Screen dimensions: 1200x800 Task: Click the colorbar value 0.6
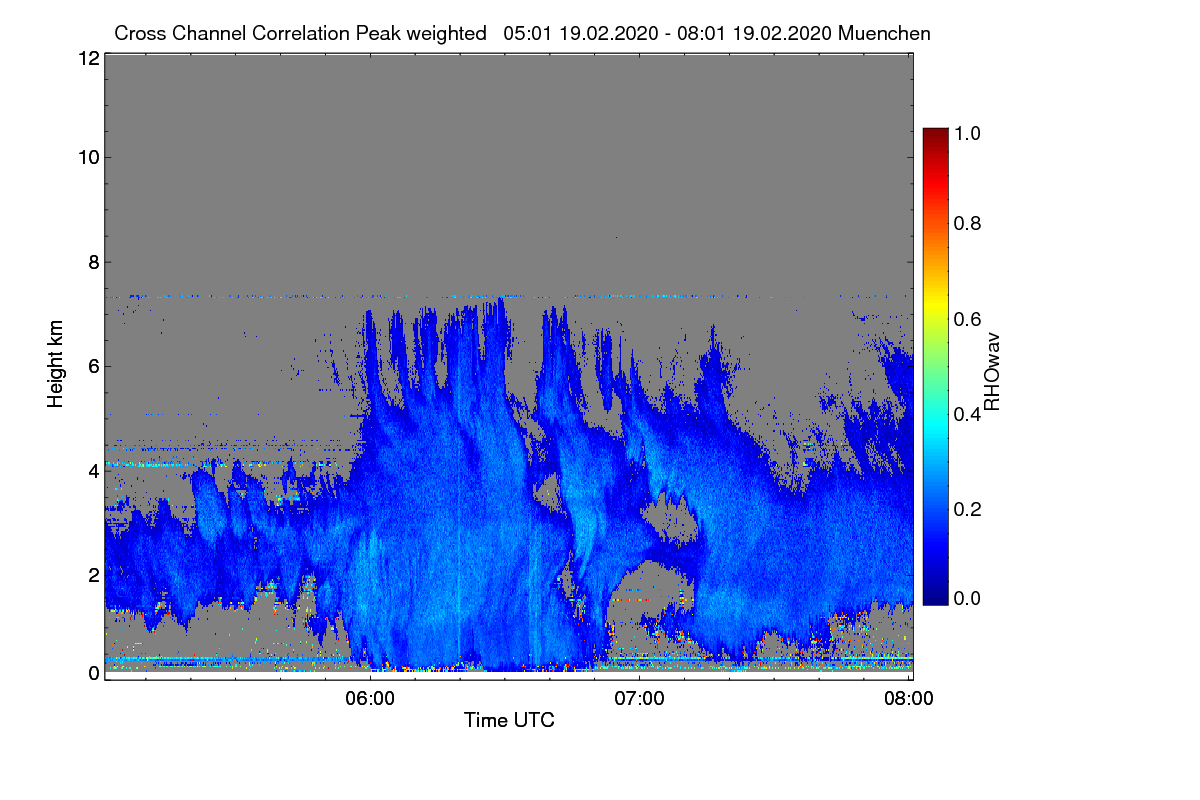(x=968, y=318)
